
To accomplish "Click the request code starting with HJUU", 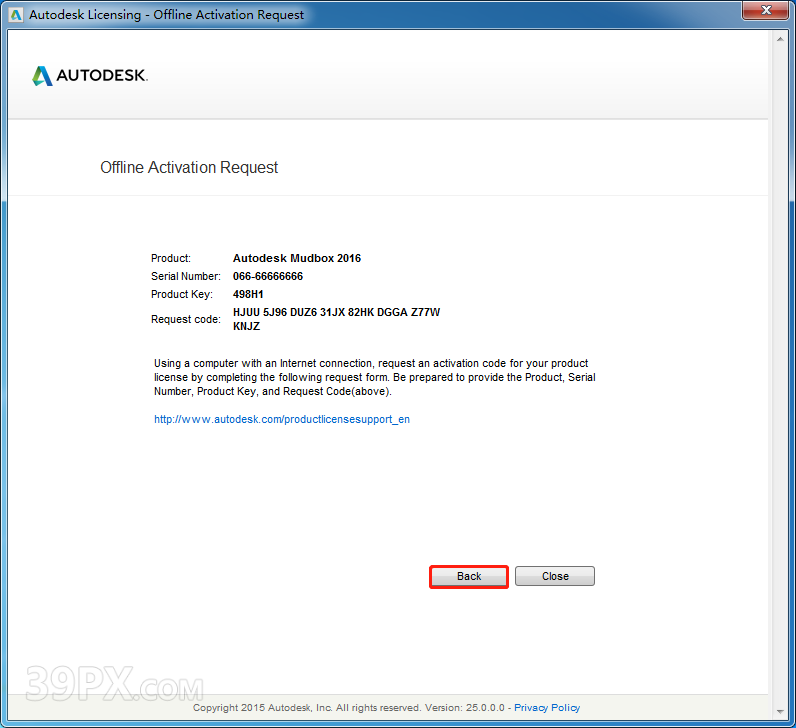I will 336,313.
